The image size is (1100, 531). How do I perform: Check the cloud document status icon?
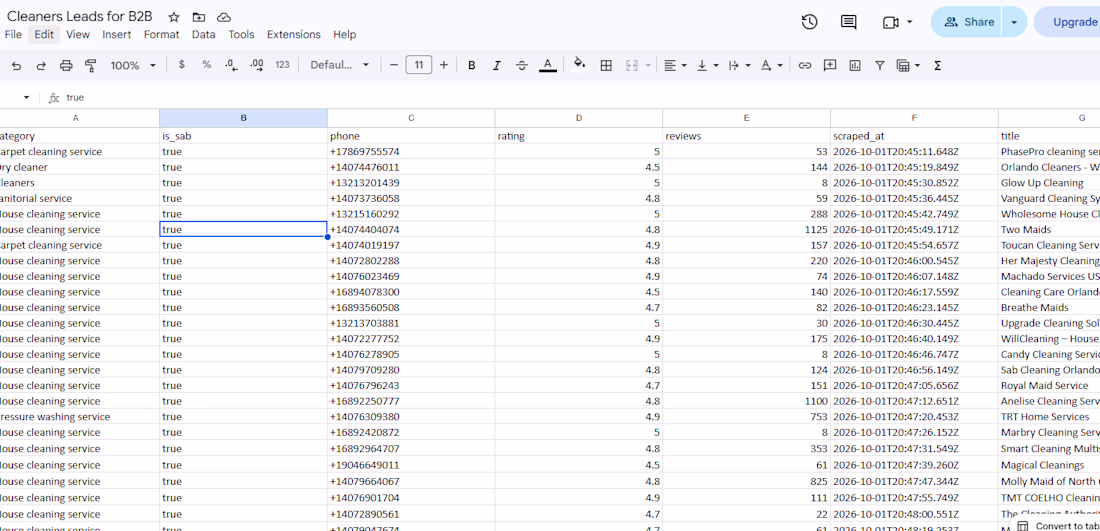[223, 18]
